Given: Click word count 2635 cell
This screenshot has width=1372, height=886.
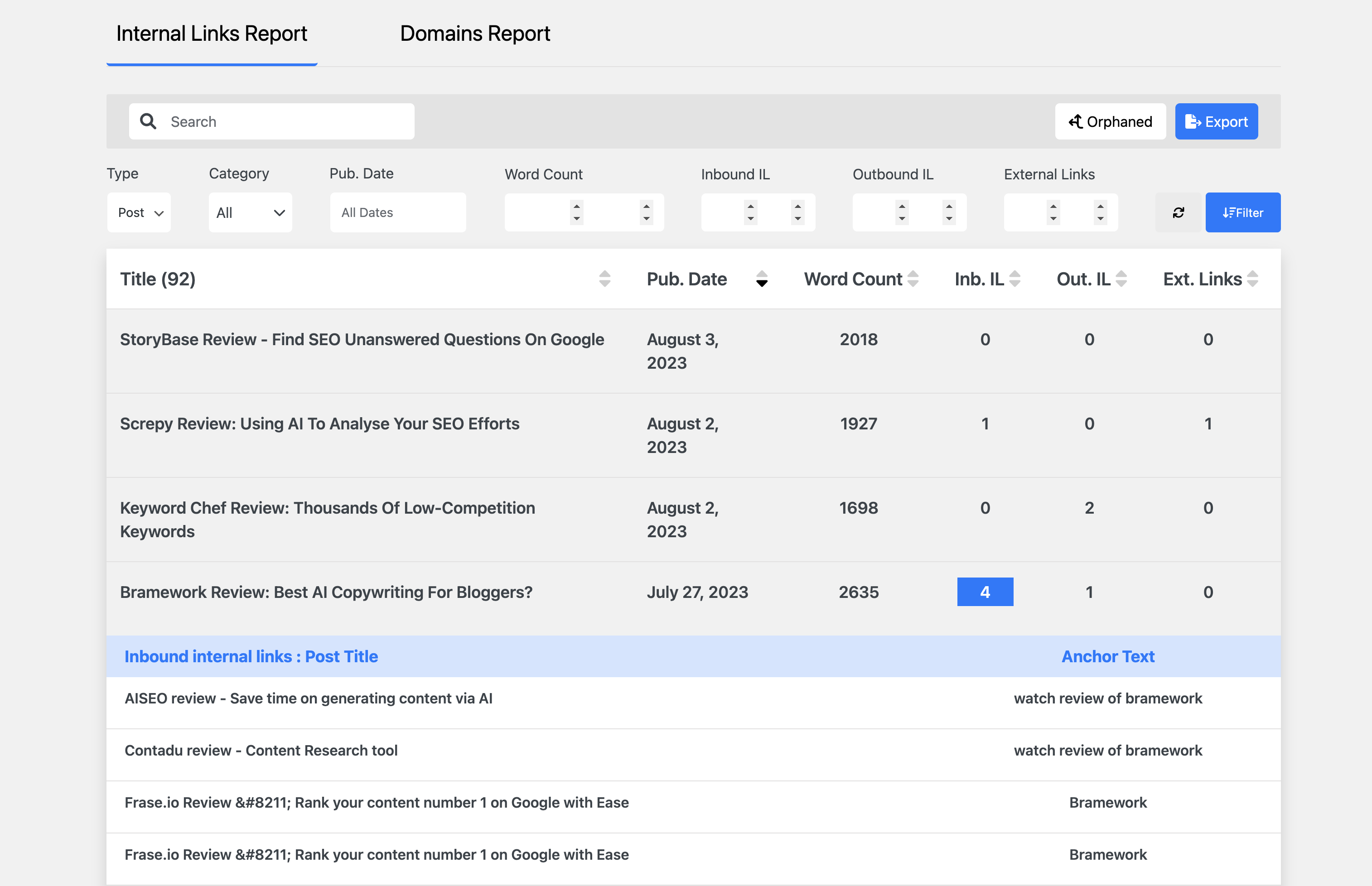Looking at the screenshot, I should coord(859,592).
